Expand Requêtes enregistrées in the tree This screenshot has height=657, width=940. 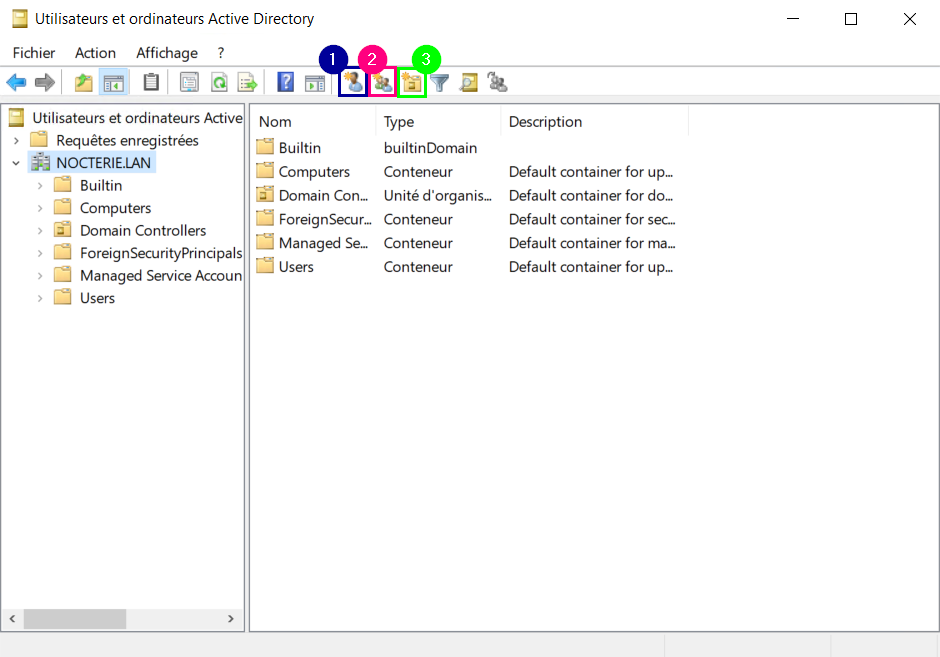click(16, 141)
